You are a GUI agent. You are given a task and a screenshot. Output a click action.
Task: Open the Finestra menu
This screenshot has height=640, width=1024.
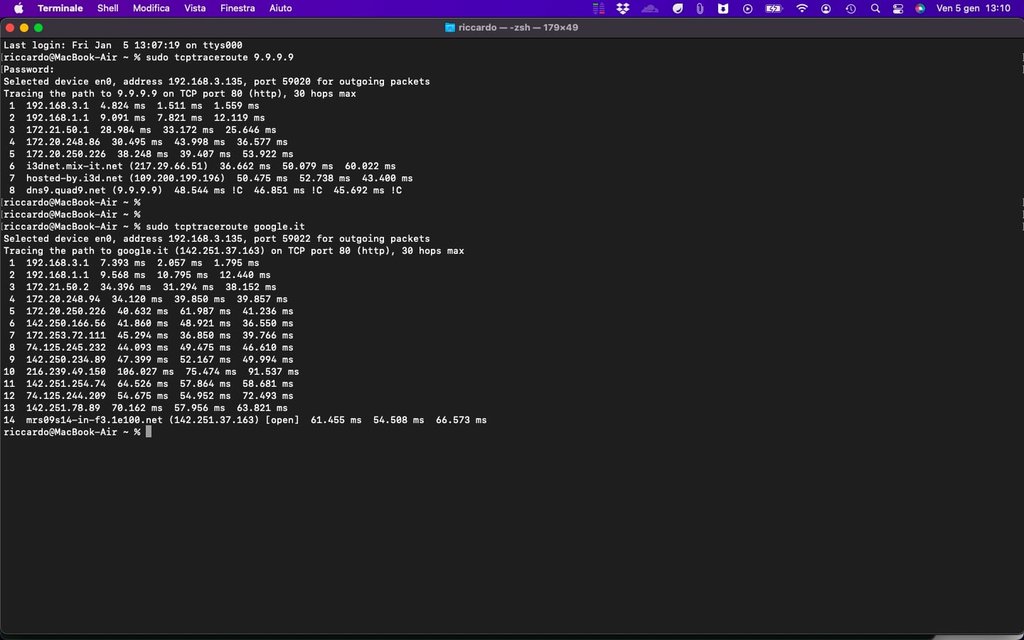click(237, 8)
